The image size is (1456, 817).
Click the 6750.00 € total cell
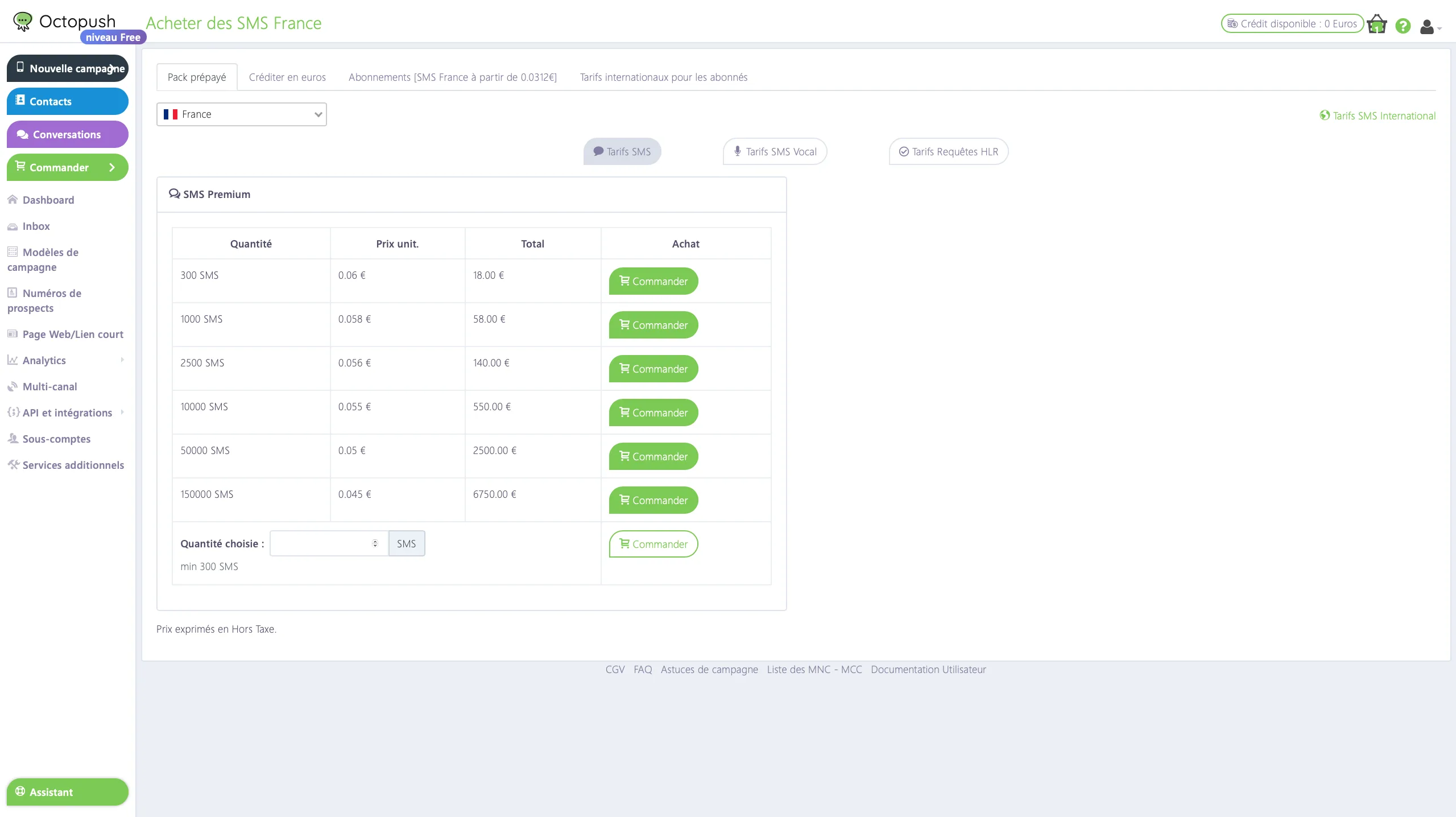coord(533,500)
